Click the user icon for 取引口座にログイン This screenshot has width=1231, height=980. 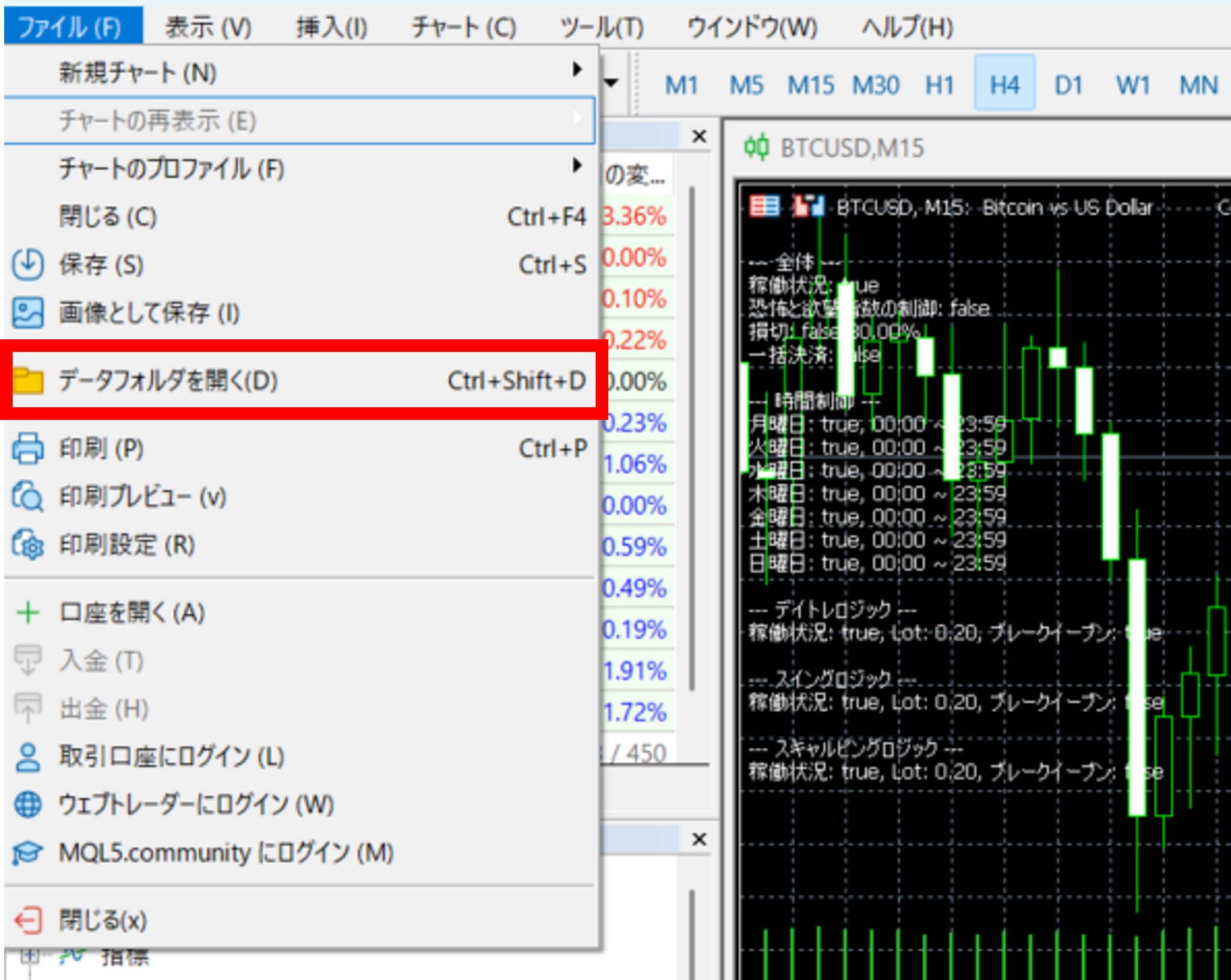click(28, 757)
